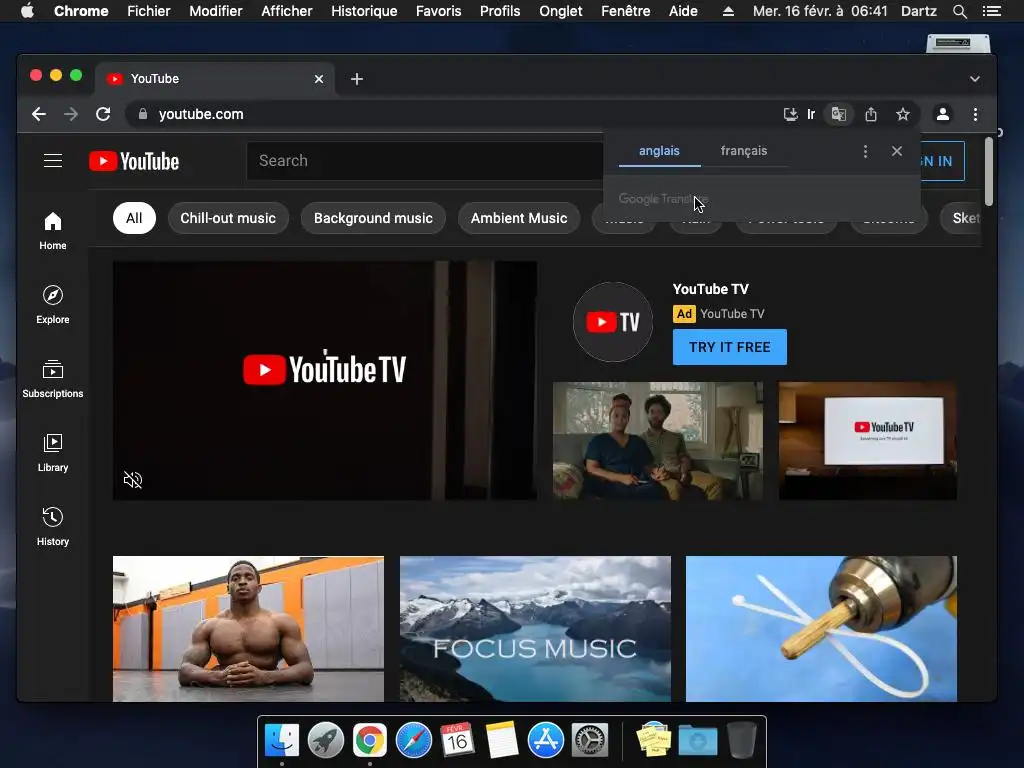The width and height of the screenshot is (1024, 768).
Task: Select the Background music chip
Action: click(x=373, y=218)
